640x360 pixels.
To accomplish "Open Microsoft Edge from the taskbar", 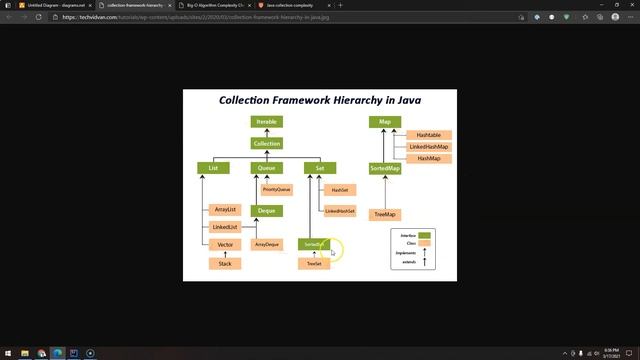I will [x=58, y=353].
